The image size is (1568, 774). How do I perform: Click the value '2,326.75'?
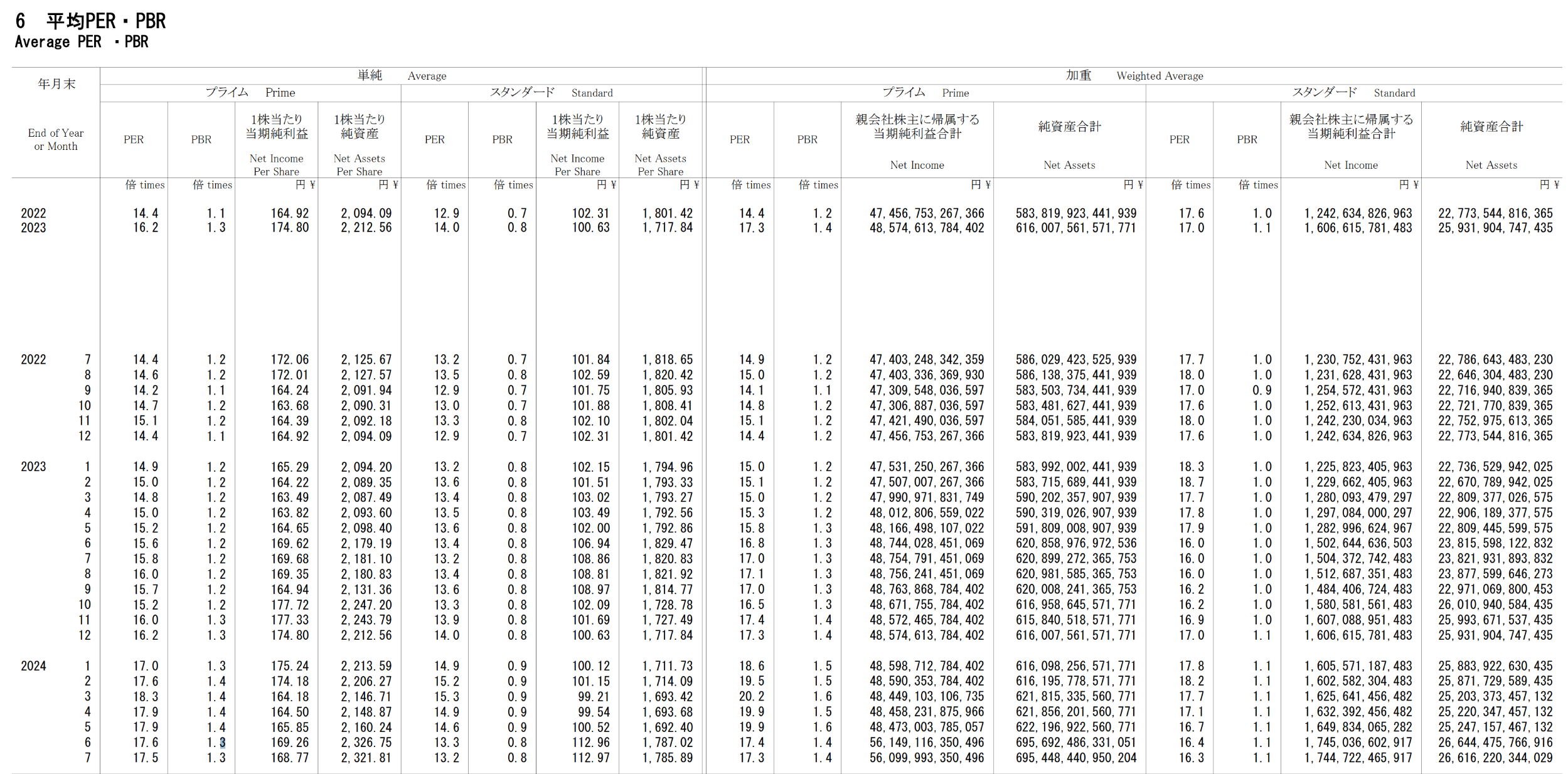click(366, 743)
